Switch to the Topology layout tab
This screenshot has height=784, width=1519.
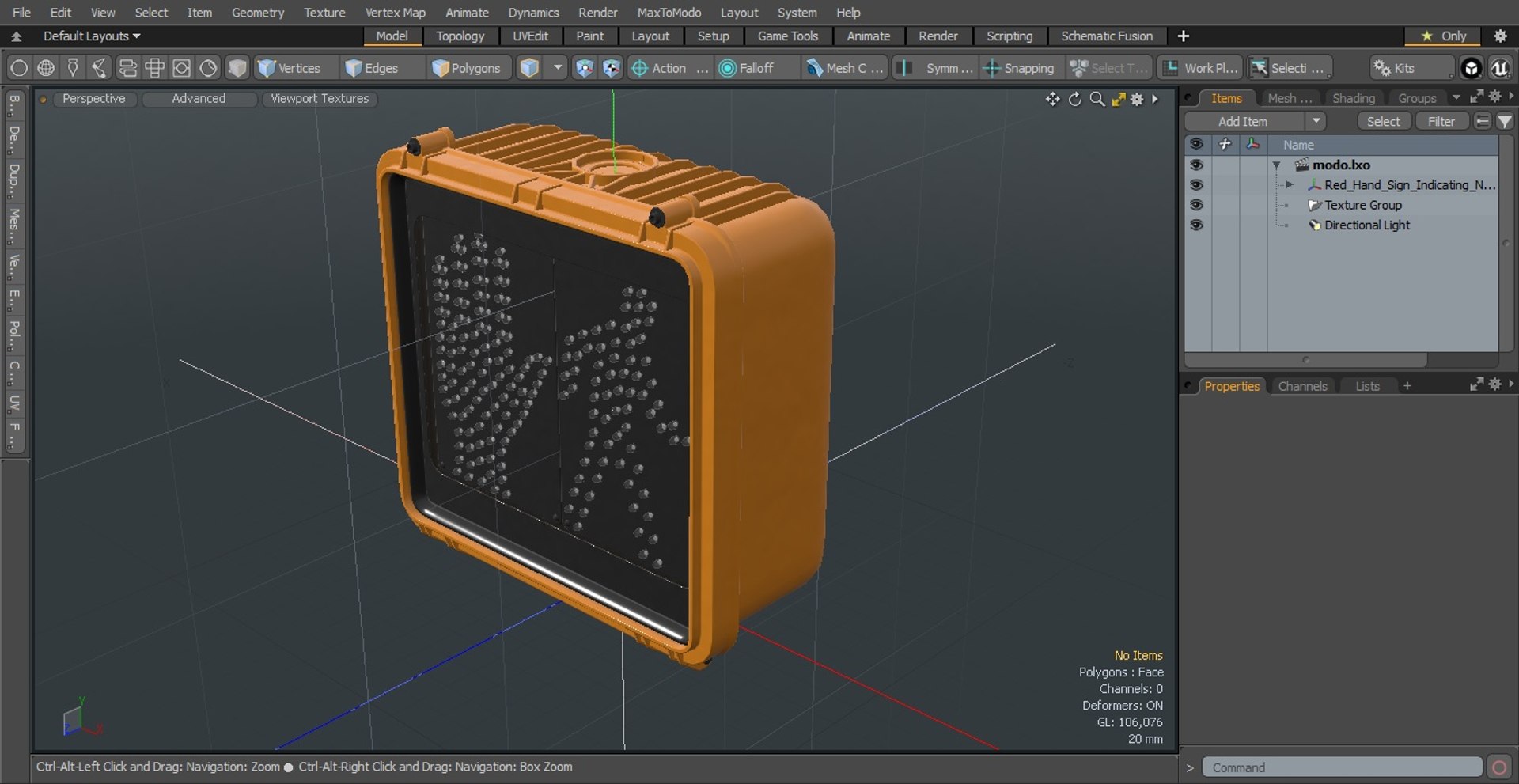(460, 36)
